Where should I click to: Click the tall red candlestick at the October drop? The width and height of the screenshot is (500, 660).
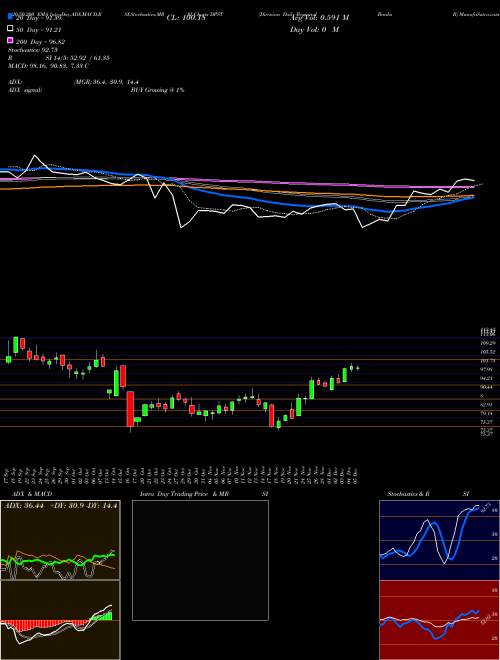130,409
